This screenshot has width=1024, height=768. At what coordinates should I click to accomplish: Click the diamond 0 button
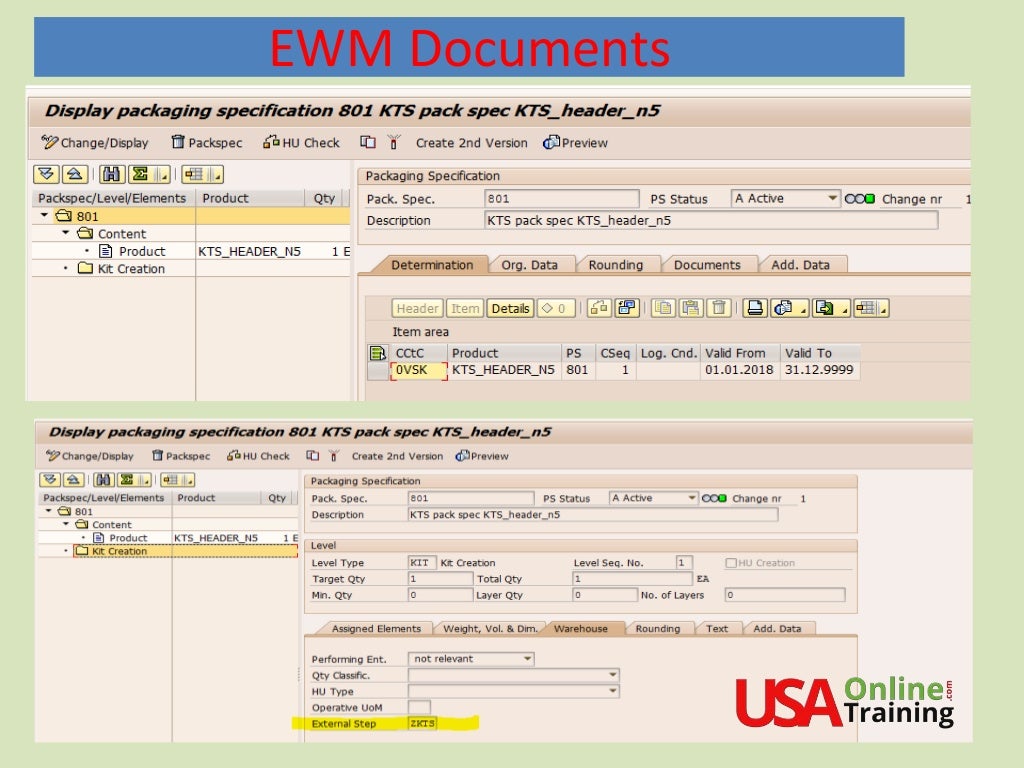pos(556,308)
